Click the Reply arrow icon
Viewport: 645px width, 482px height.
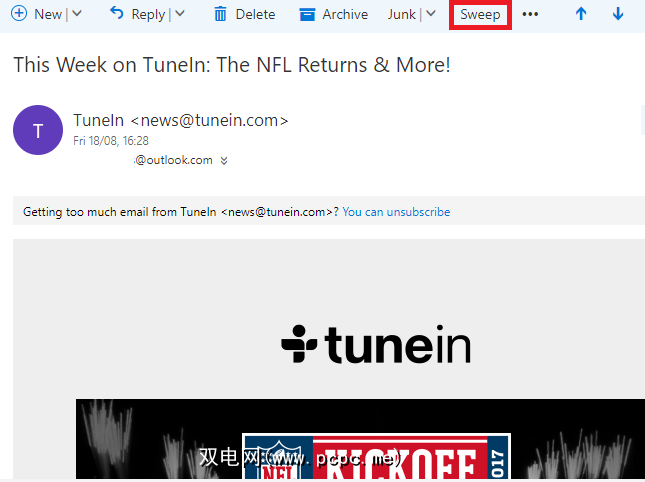[x=117, y=13]
